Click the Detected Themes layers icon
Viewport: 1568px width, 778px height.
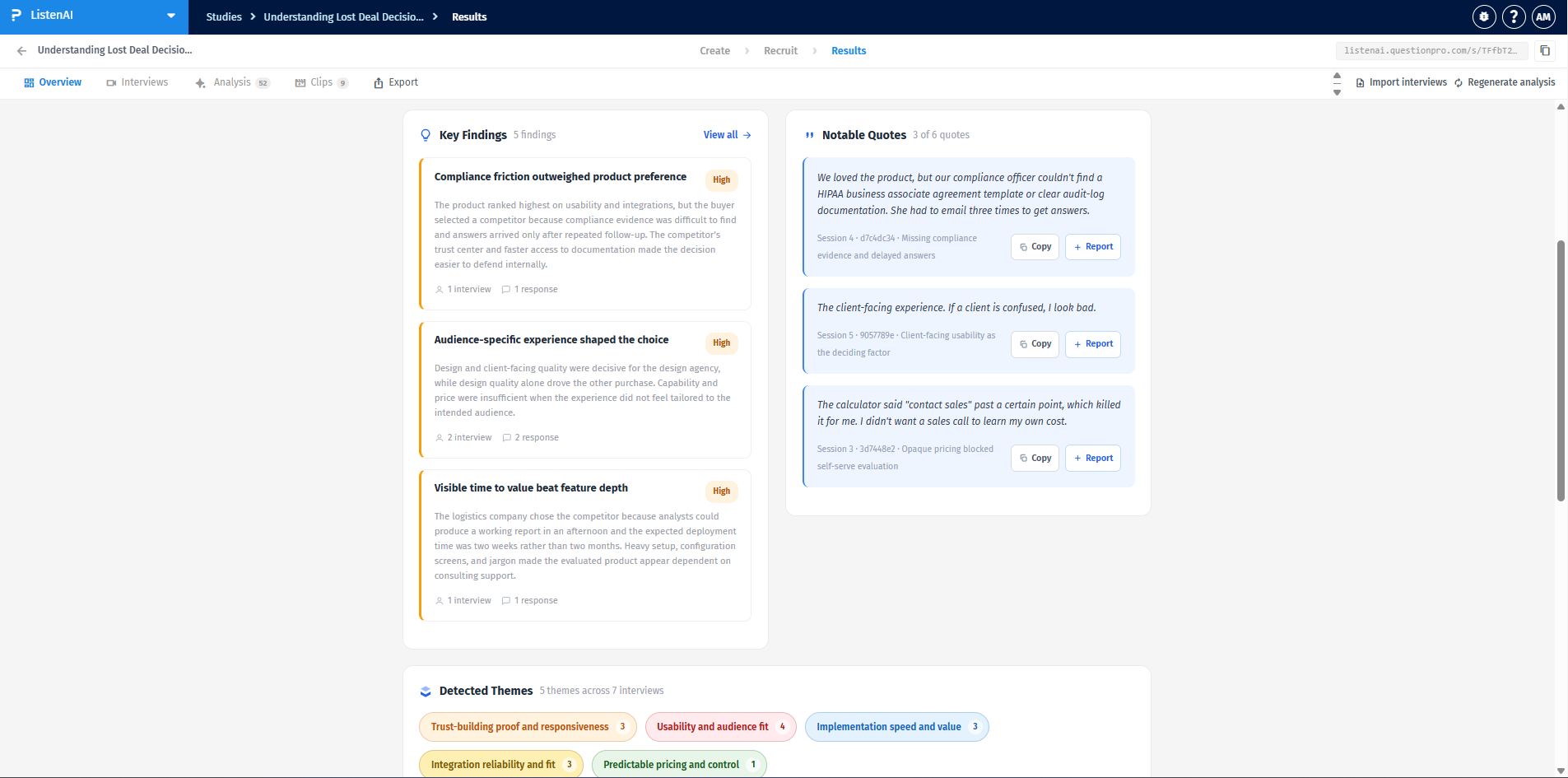click(426, 692)
